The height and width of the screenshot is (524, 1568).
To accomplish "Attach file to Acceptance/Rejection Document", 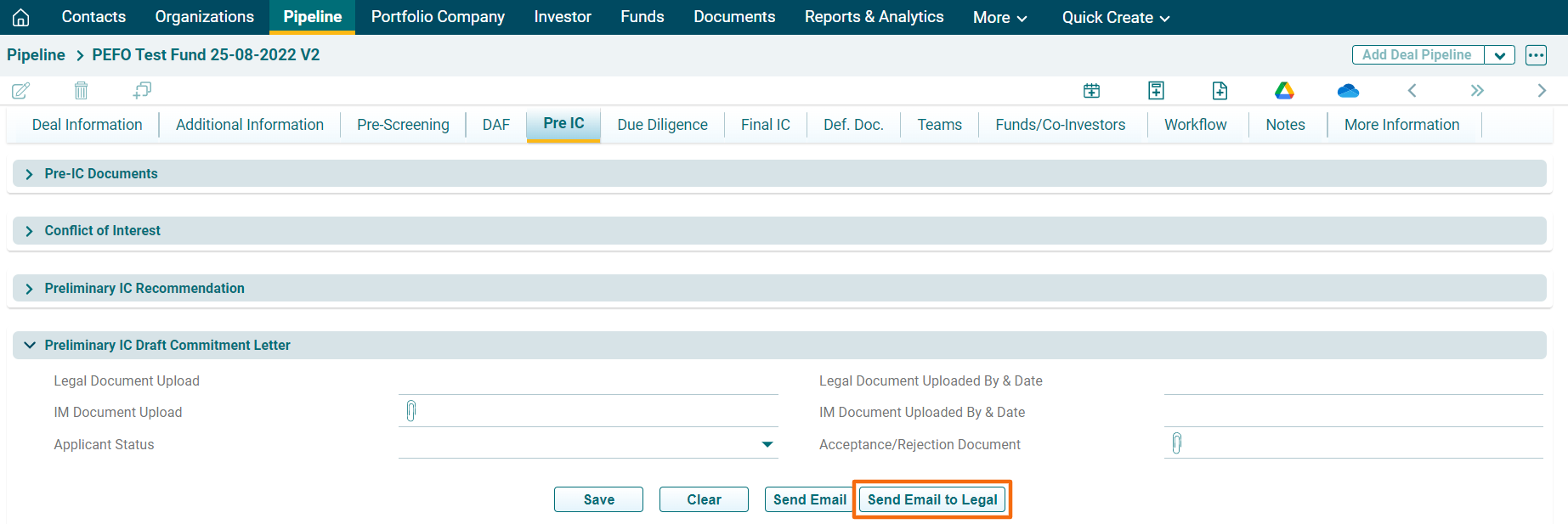I will point(1177,443).
